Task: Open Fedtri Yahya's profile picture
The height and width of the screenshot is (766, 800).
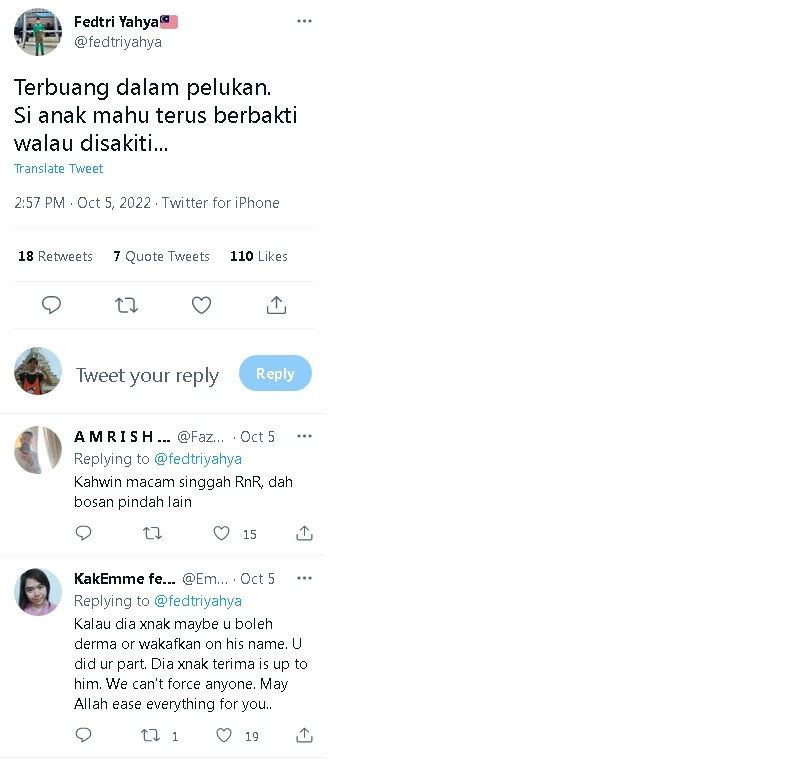Action: [x=38, y=32]
